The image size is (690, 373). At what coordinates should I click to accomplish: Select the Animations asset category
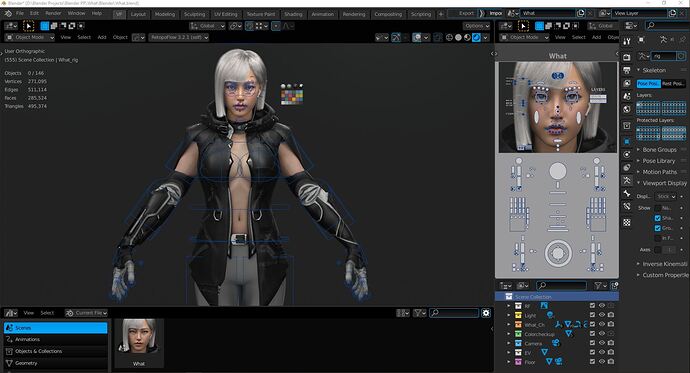click(x=55, y=340)
